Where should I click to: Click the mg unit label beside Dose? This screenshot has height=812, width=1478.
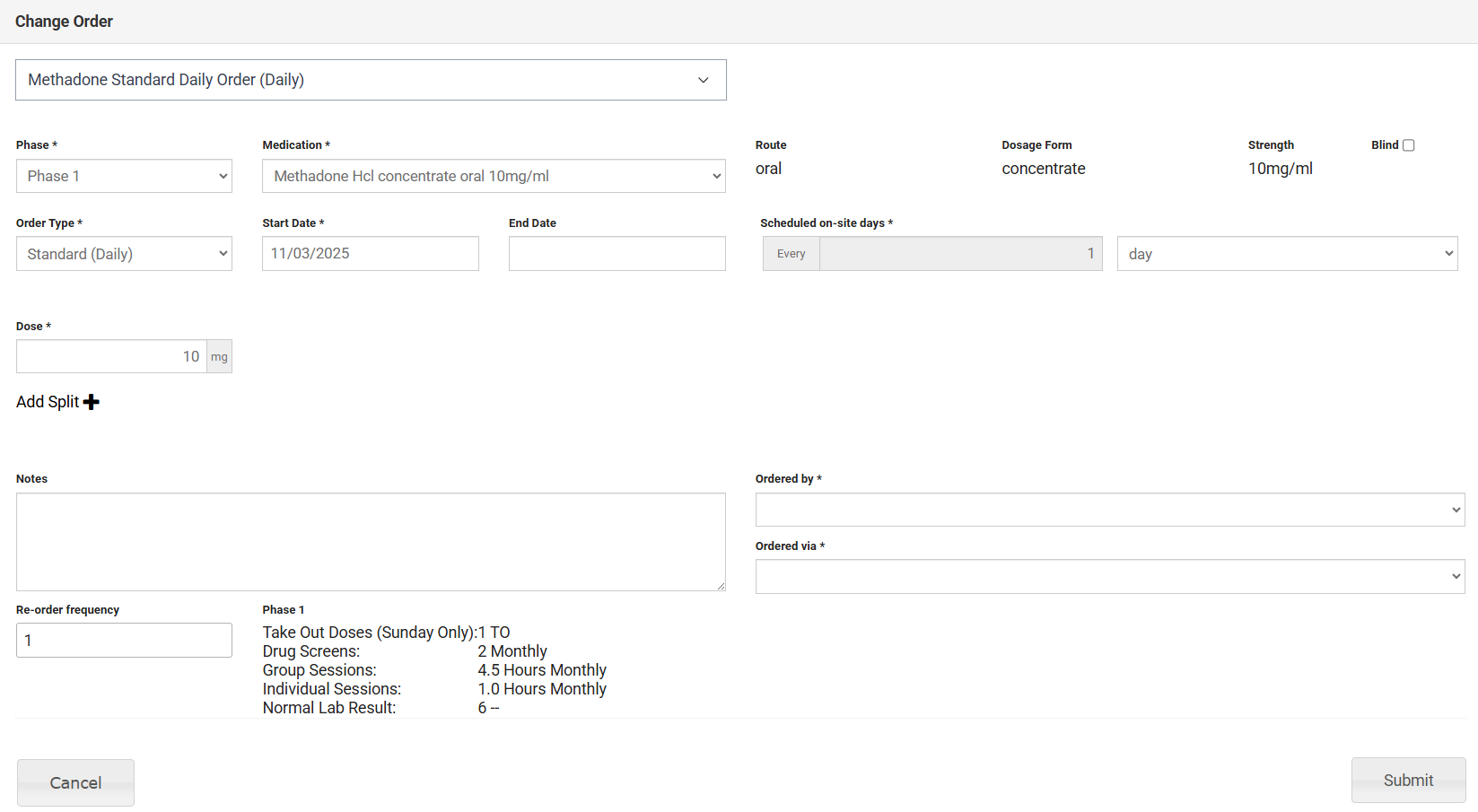coord(219,356)
